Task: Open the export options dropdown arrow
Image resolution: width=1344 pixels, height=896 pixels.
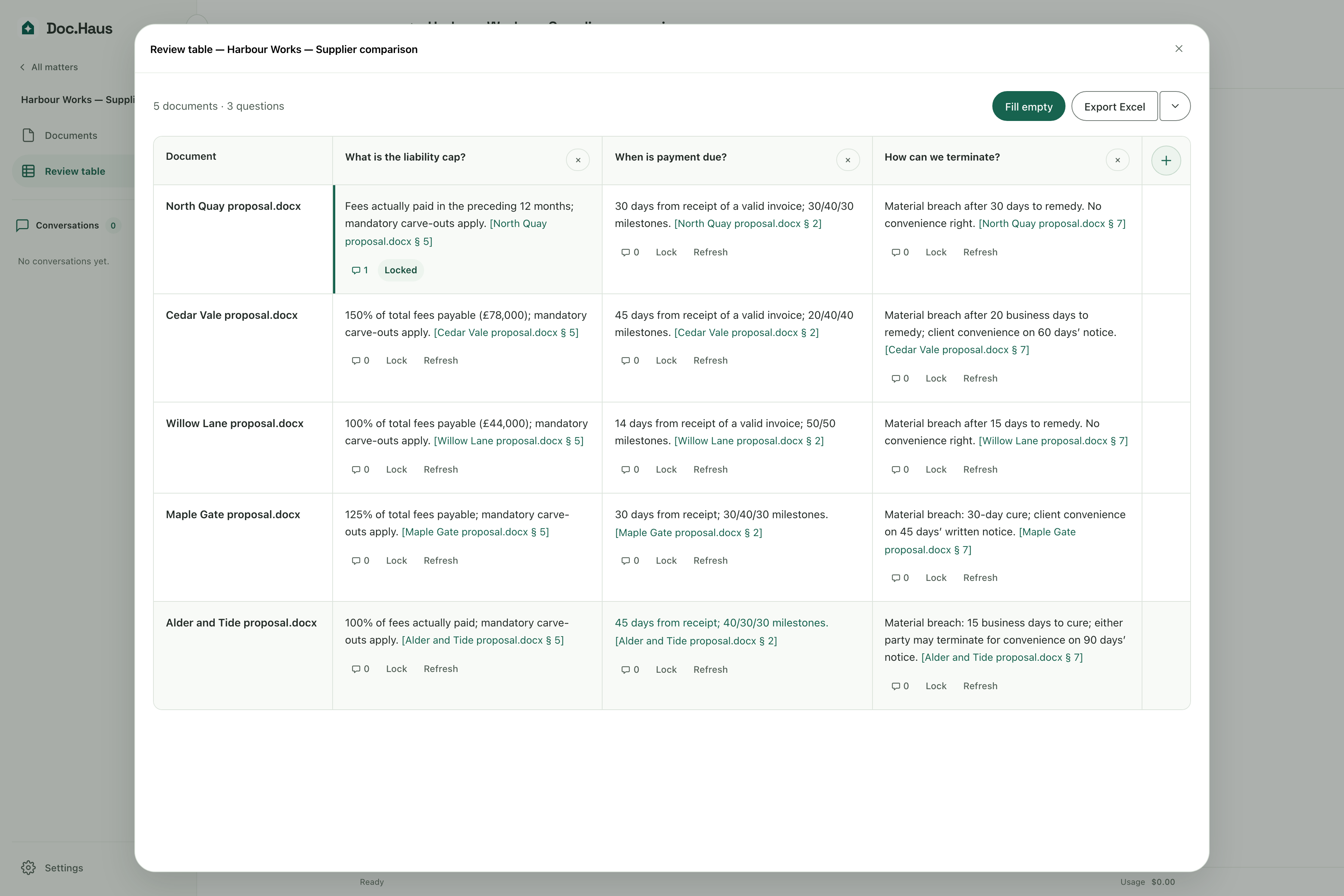Action: tap(1175, 106)
